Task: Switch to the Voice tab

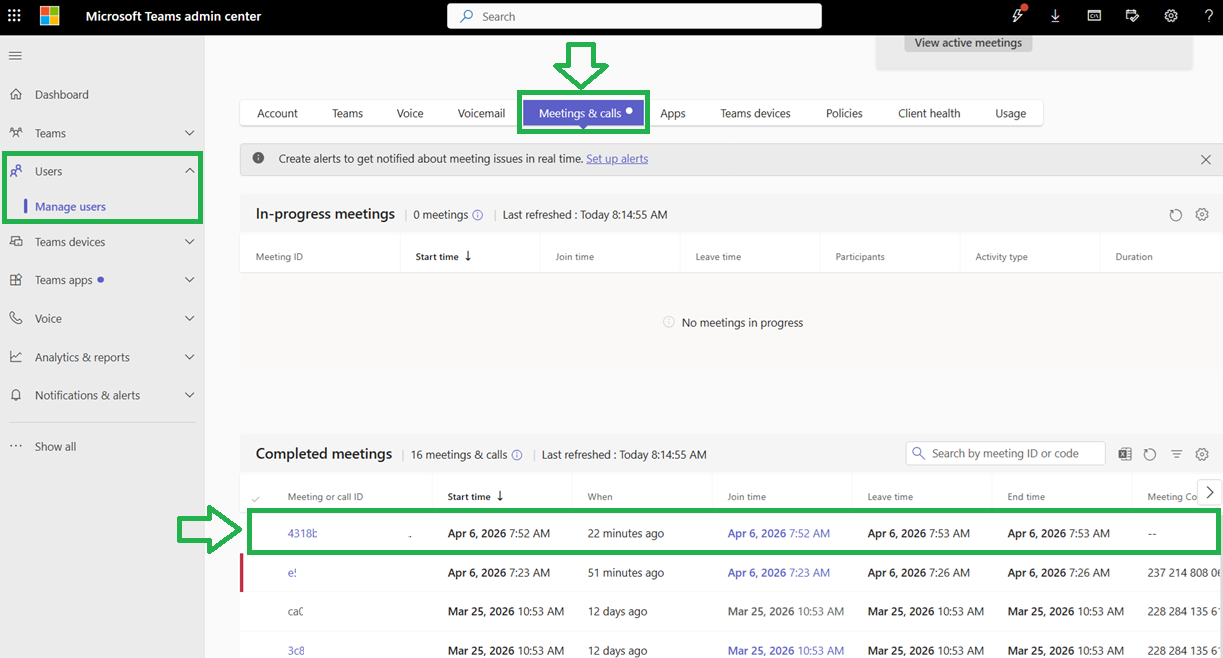Action: [x=410, y=113]
